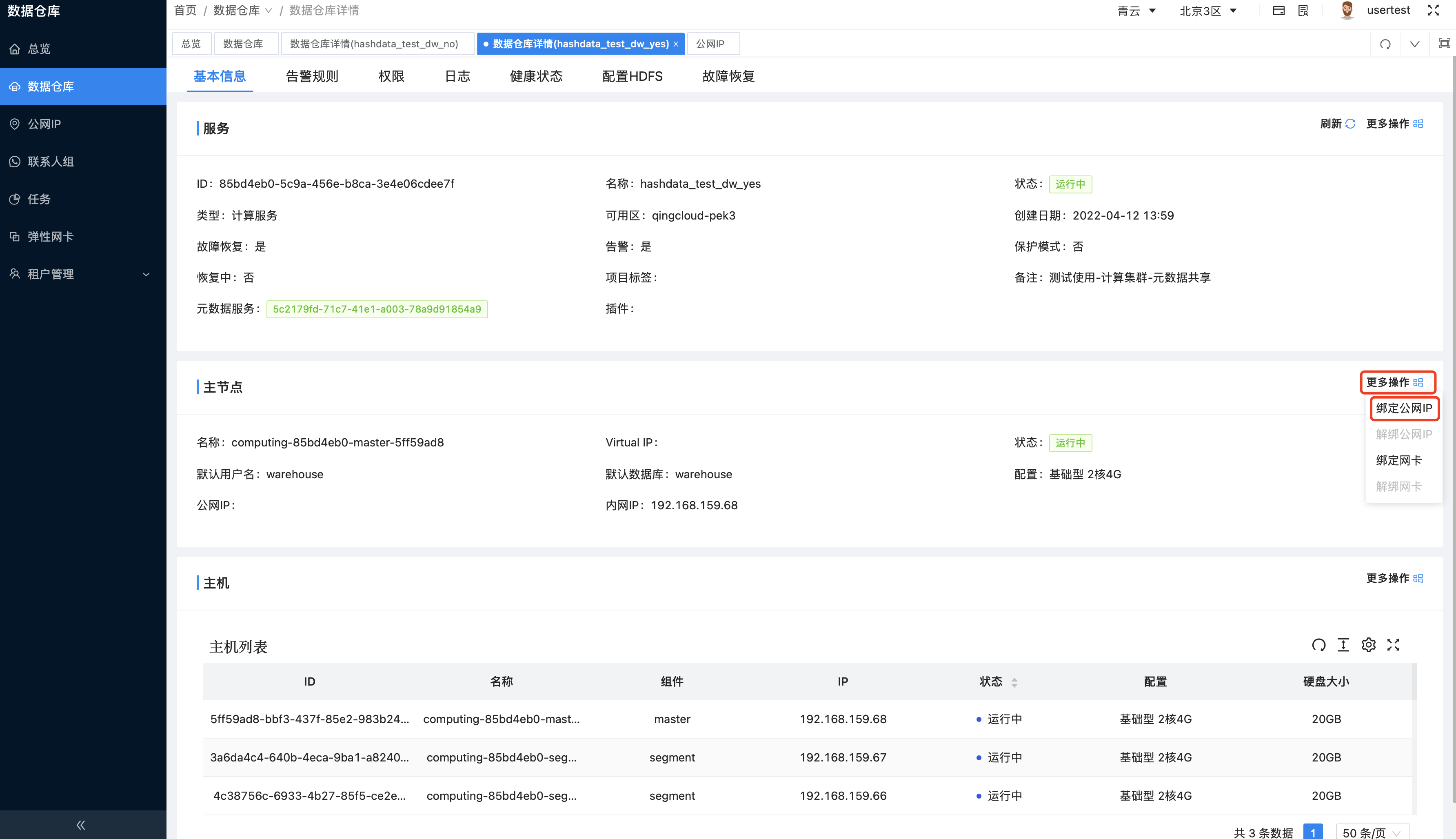Open the metadata service link 5c2179fd

377,309
